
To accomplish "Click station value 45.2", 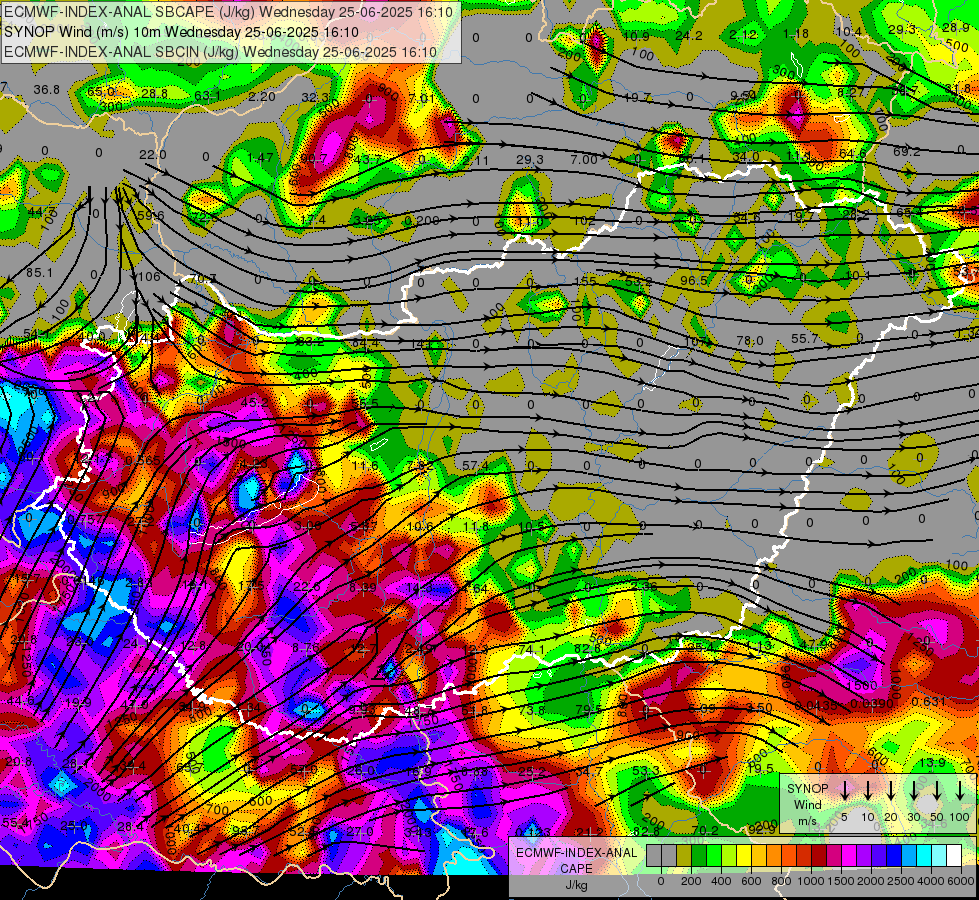I will click(x=254, y=403).
